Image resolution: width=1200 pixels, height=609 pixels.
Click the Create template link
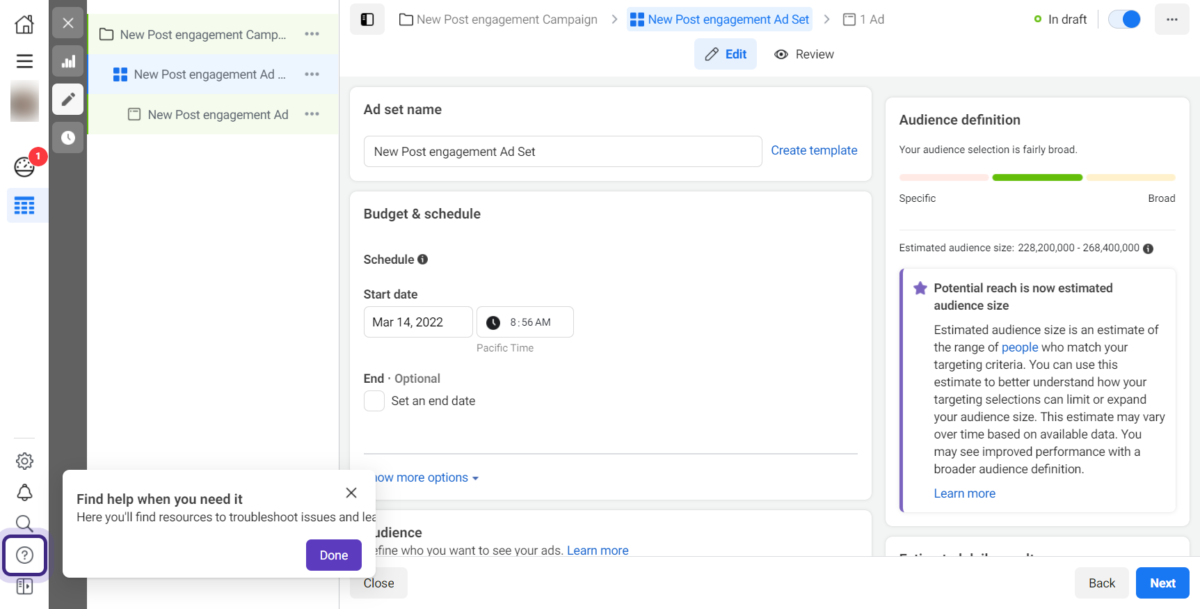(813, 151)
